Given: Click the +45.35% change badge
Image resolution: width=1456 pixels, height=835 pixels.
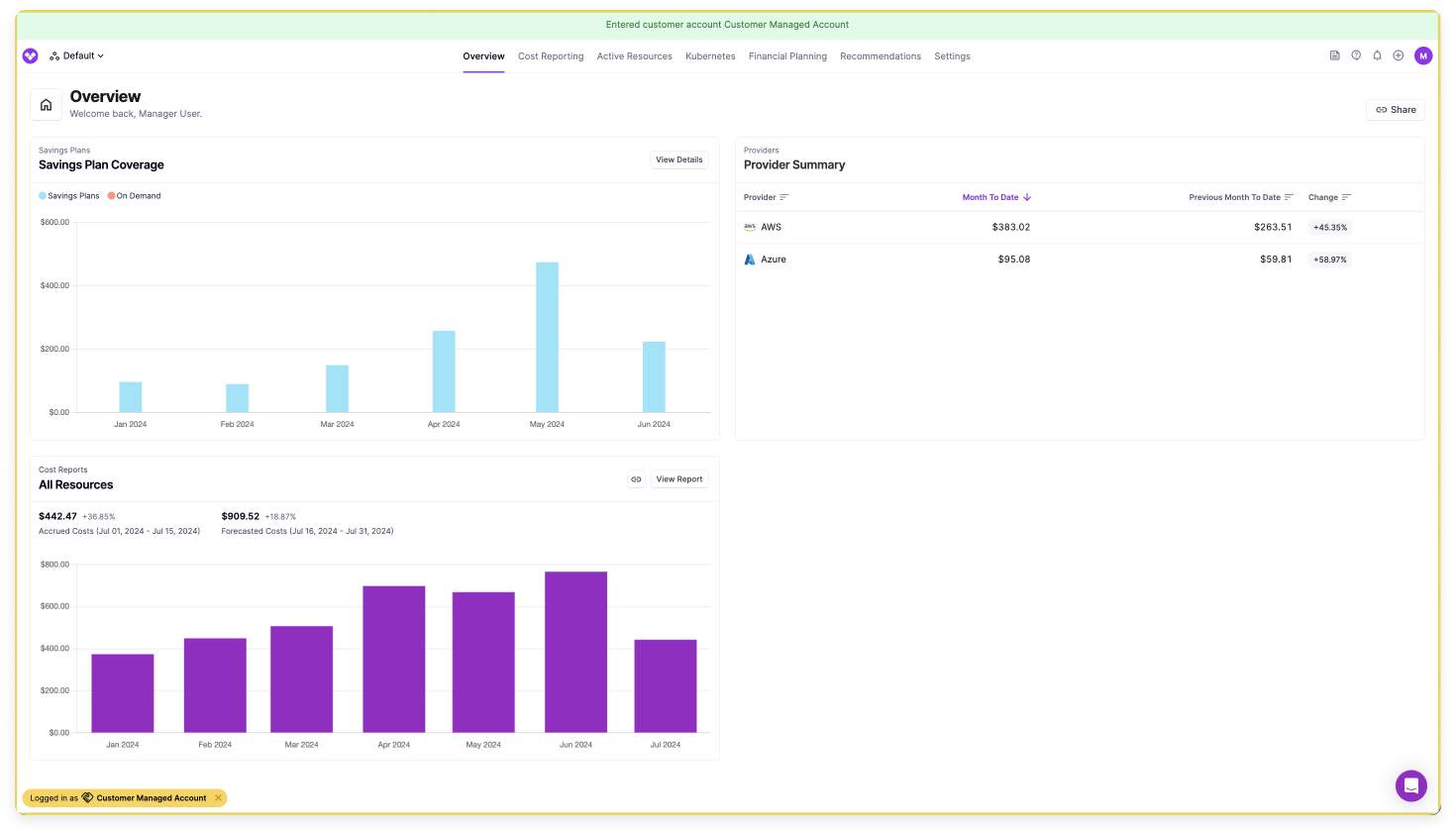Looking at the screenshot, I should coord(1330,228).
